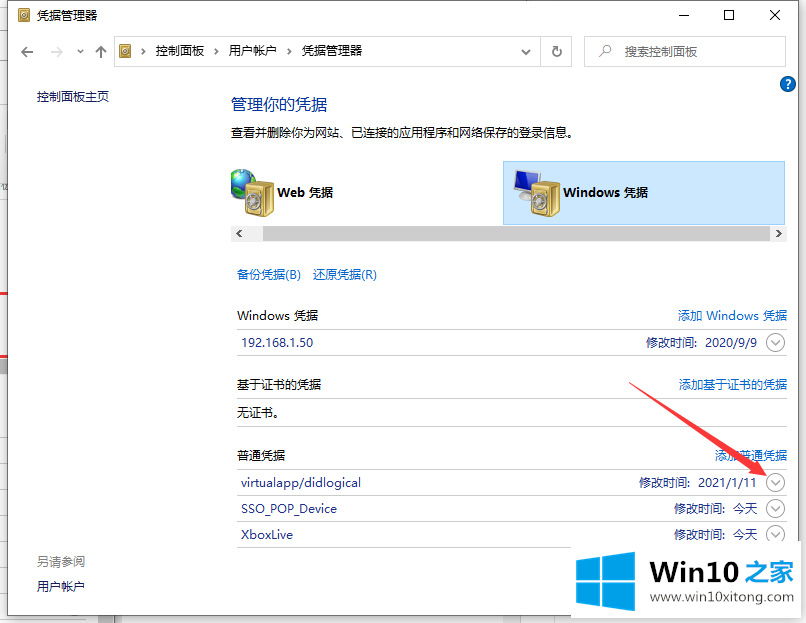The height and width of the screenshot is (623, 806).
Task: Click the Web credentials globe vault icon
Action: pyautogui.click(x=252, y=193)
